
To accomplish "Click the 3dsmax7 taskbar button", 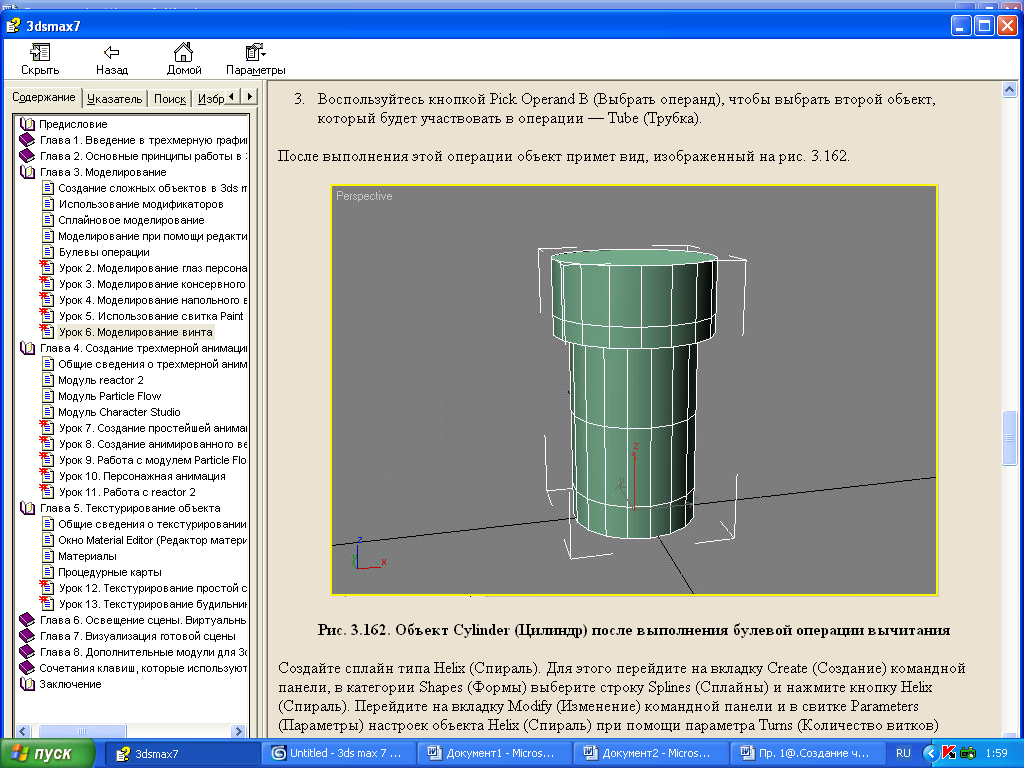I will tap(182, 753).
